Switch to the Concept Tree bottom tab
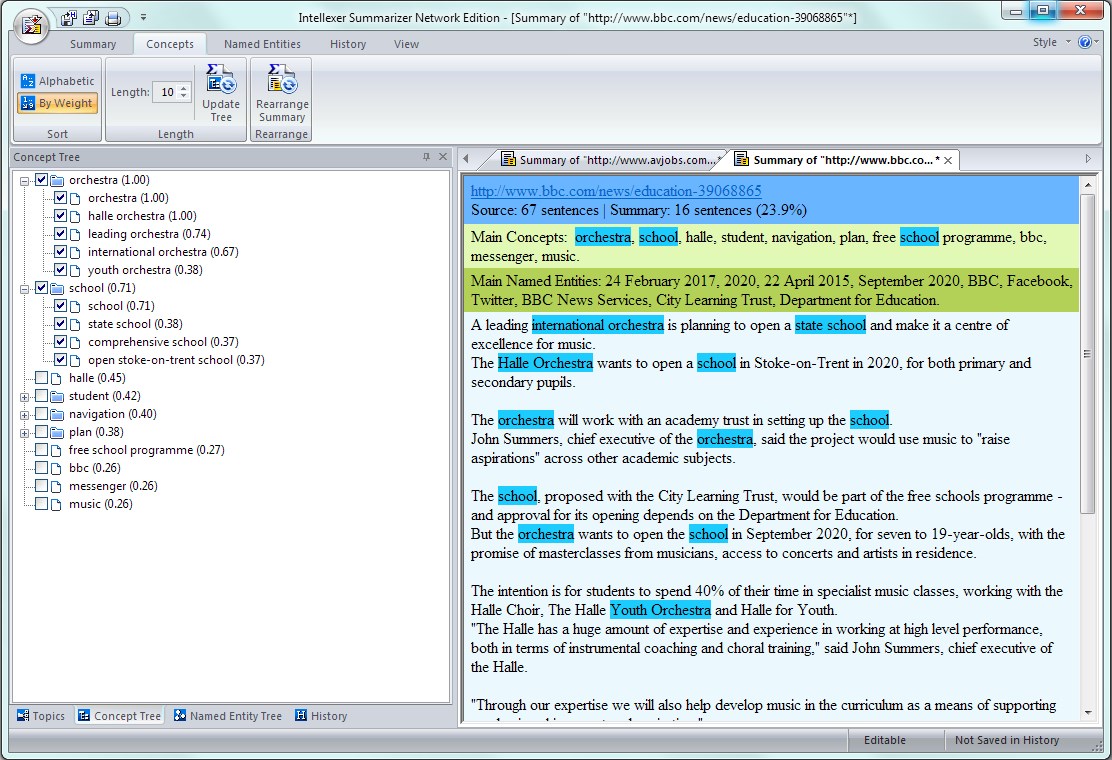This screenshot has height=760, width=1112. [x=120, y=716]
